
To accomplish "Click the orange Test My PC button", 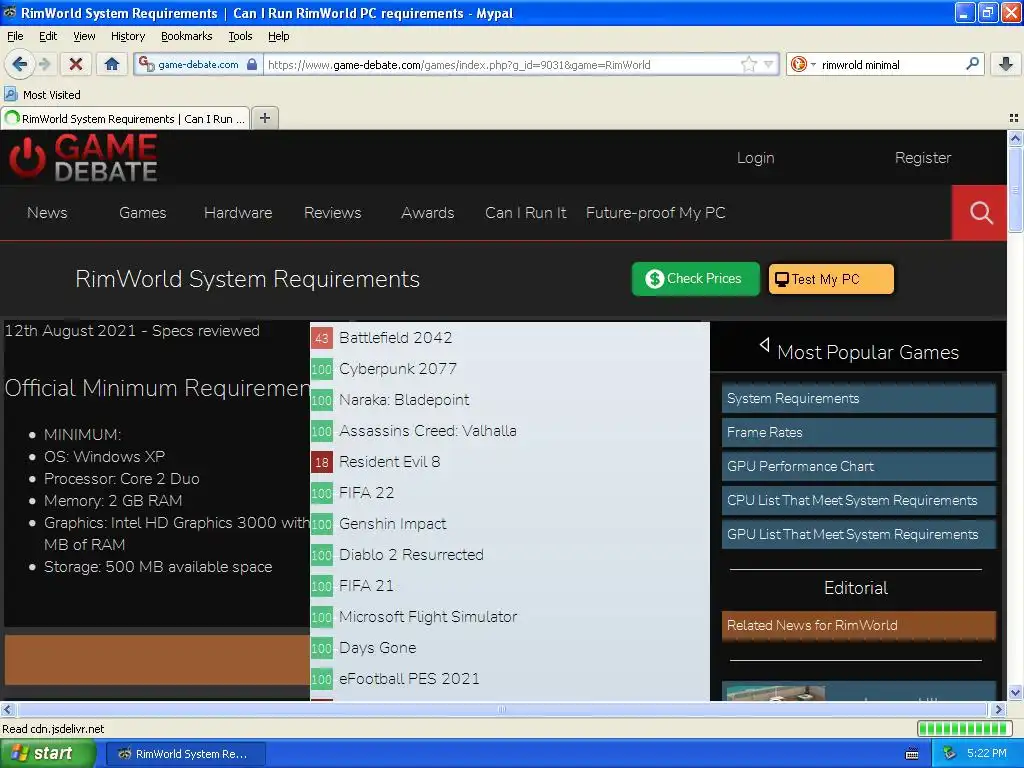I will 831,279.
